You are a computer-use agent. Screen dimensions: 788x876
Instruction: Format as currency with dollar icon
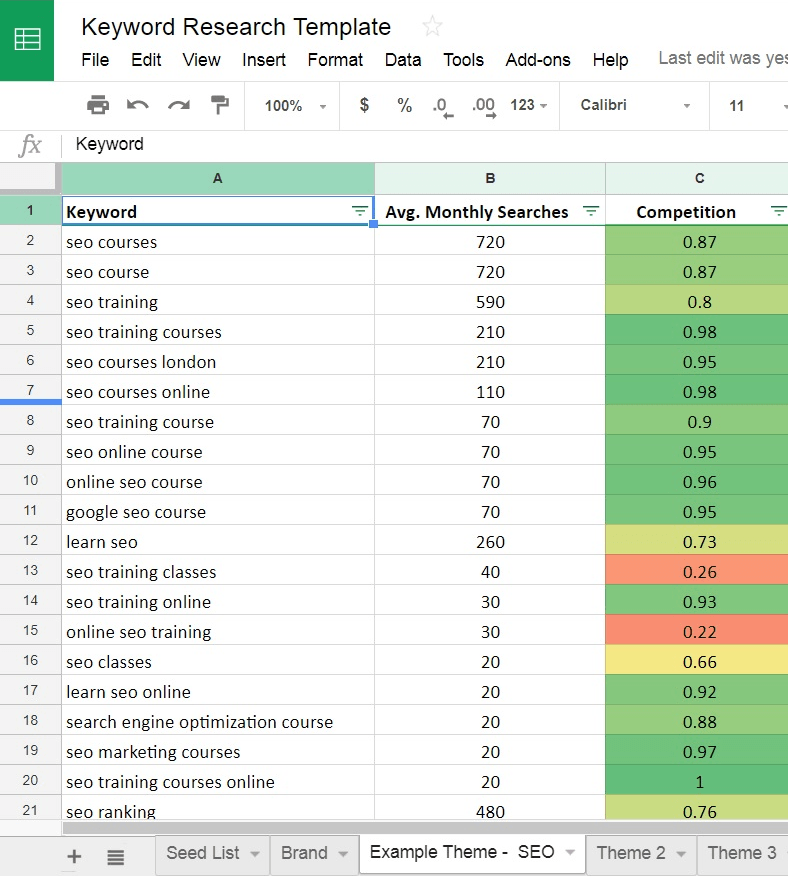tap(364, 105)
